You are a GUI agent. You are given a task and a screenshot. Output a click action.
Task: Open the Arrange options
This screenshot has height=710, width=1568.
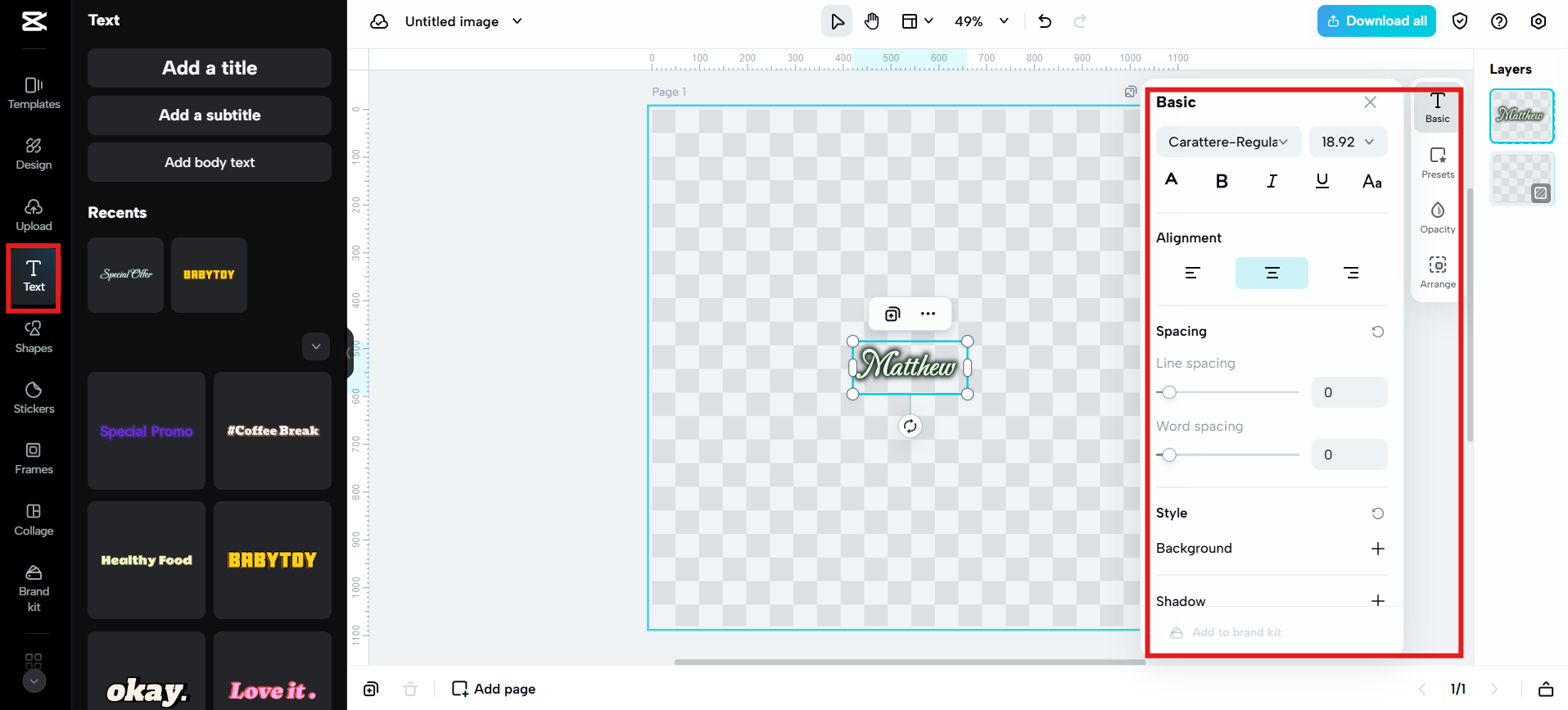point(1437,272)
